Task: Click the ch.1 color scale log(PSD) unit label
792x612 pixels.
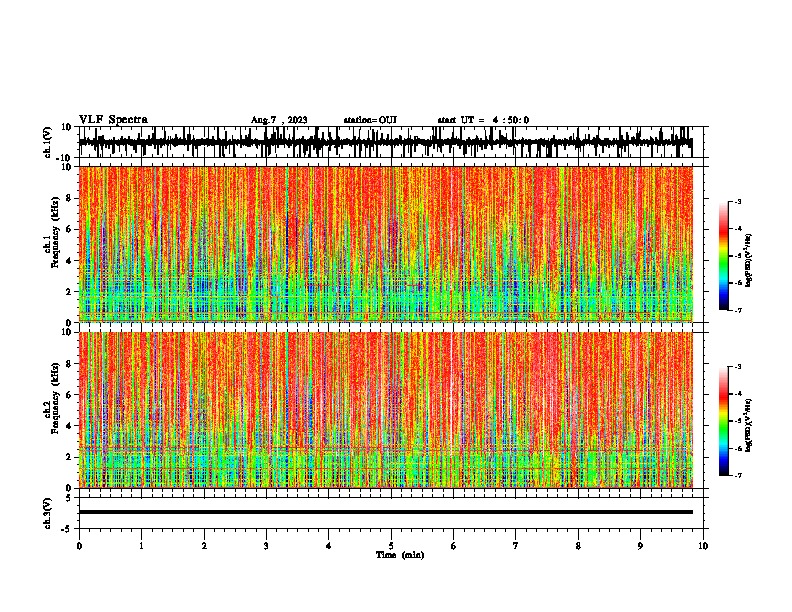Action: [749, 260]
